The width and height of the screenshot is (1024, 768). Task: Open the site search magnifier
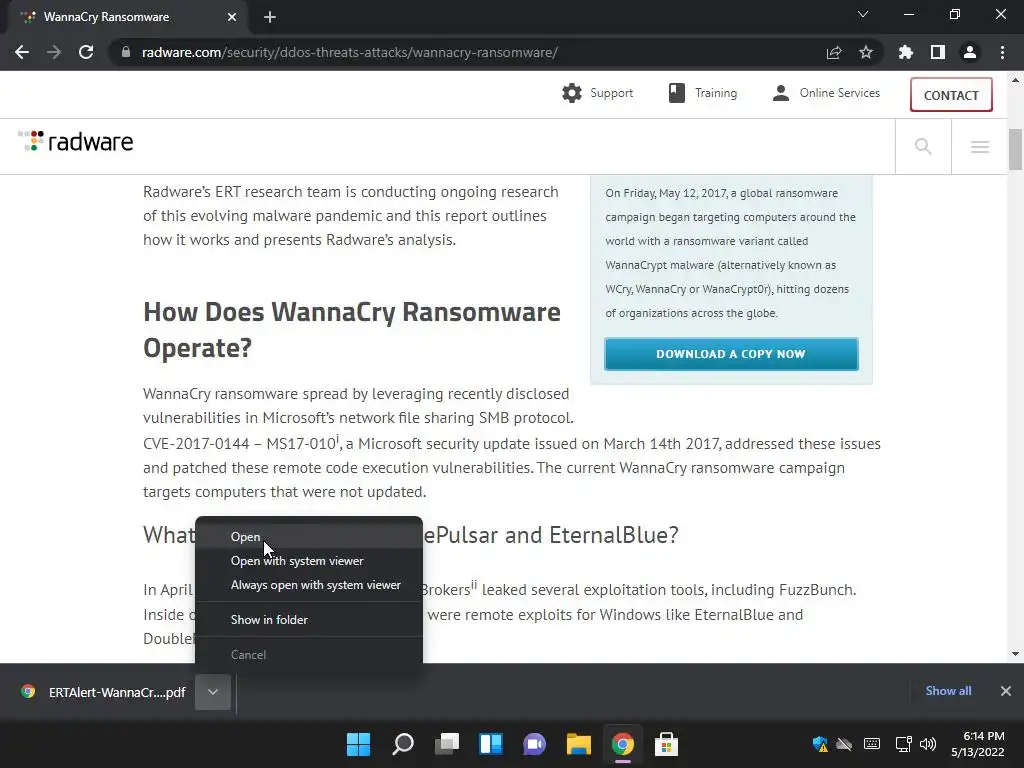923,146
